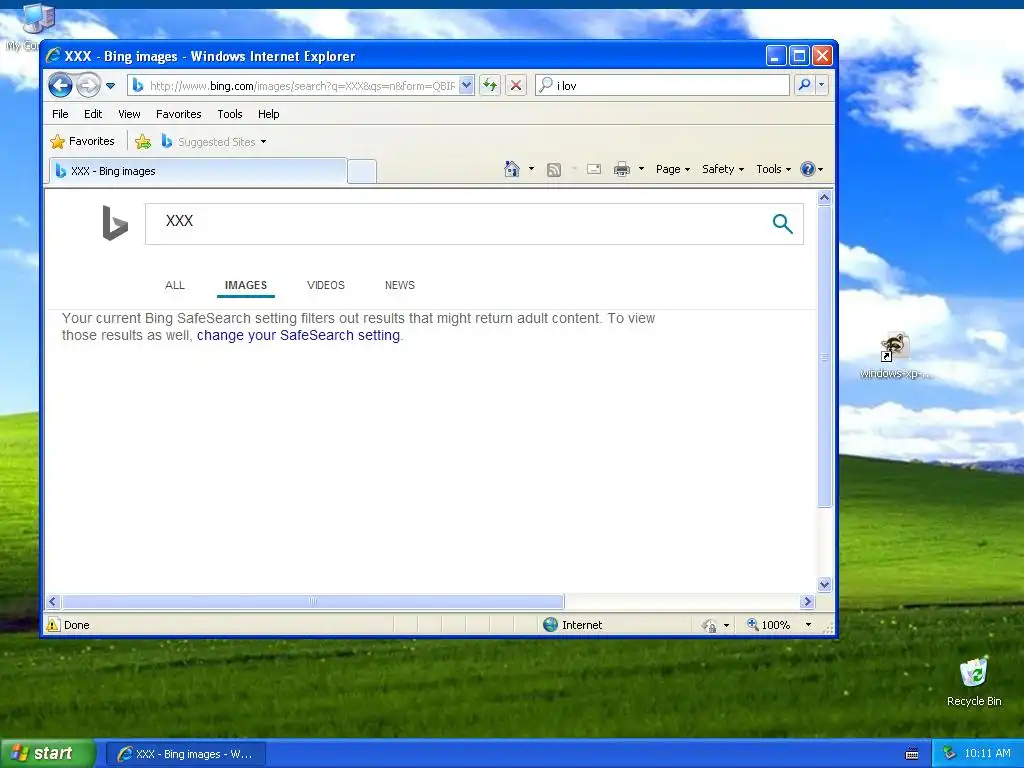This screenshot has height=768, width=1024.
Task: Switch to the VIDEOS tab
Action: click(x=326, y=285)
